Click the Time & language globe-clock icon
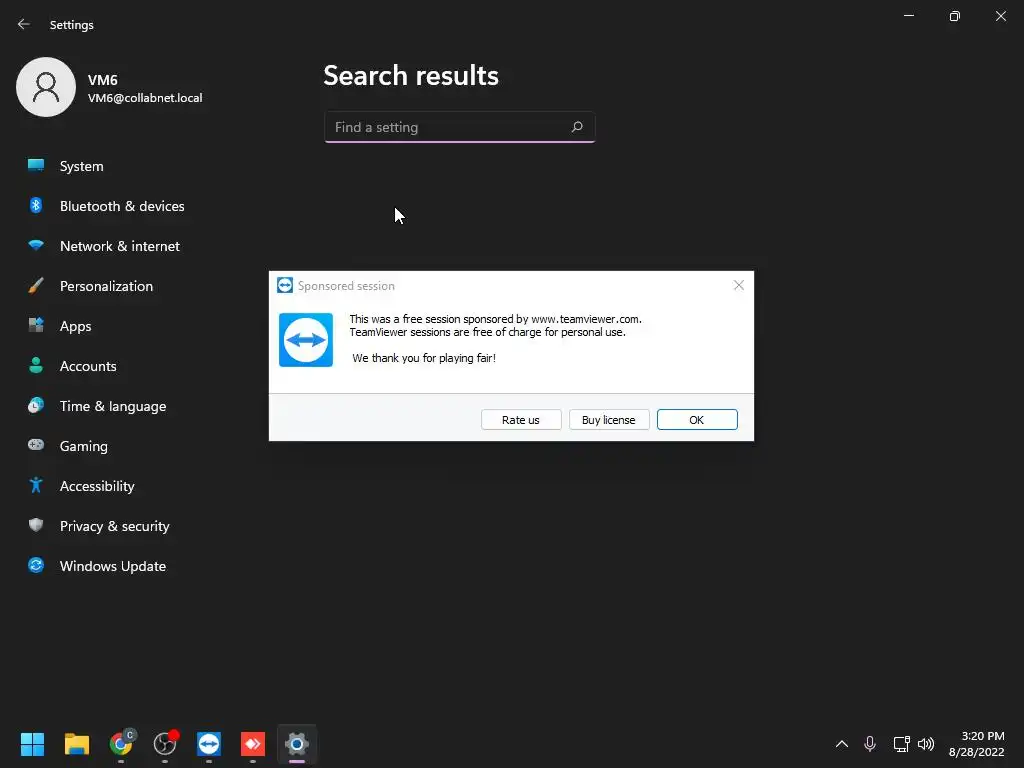Viewport: 1024px width, 768px height. (36, 405)
